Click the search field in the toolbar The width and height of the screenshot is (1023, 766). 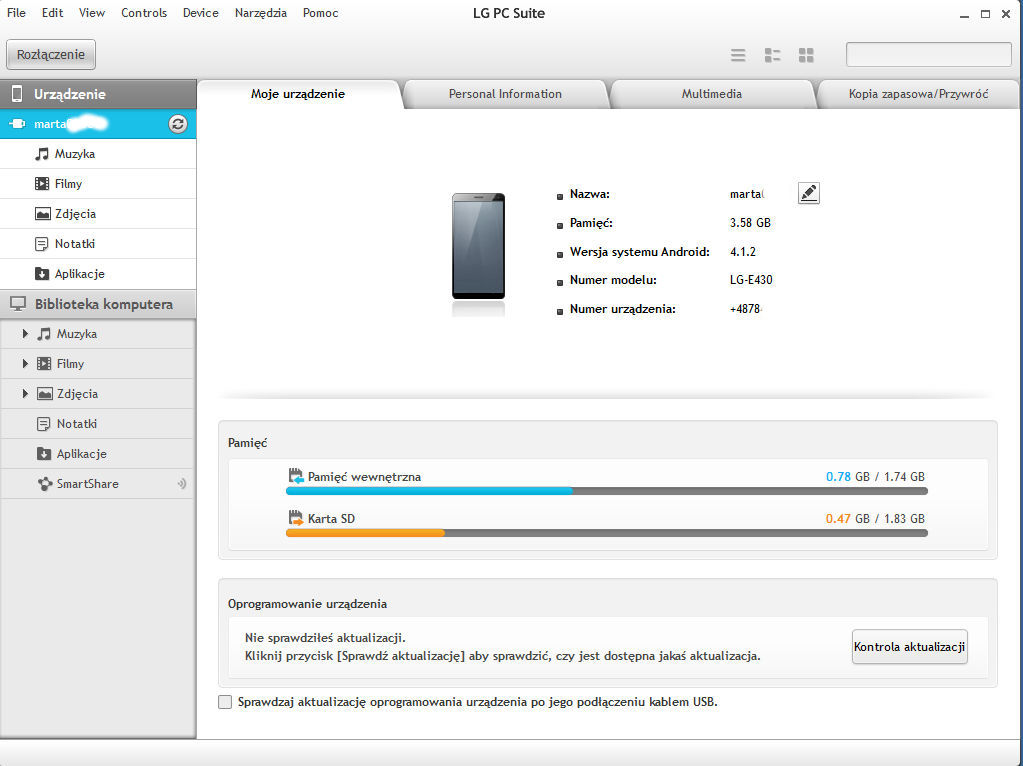click(x=928, y=55)
